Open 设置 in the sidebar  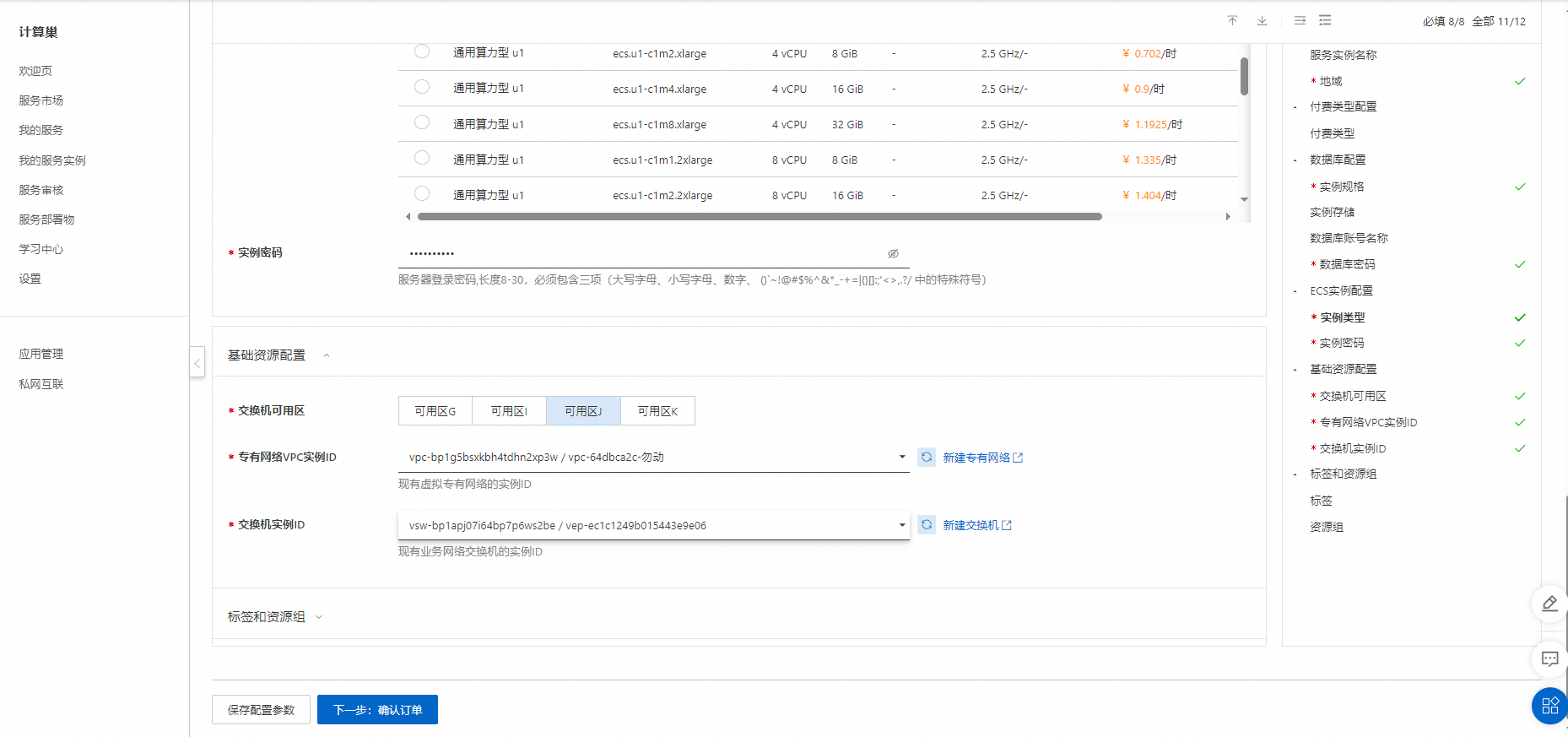[x=30, y=279]
